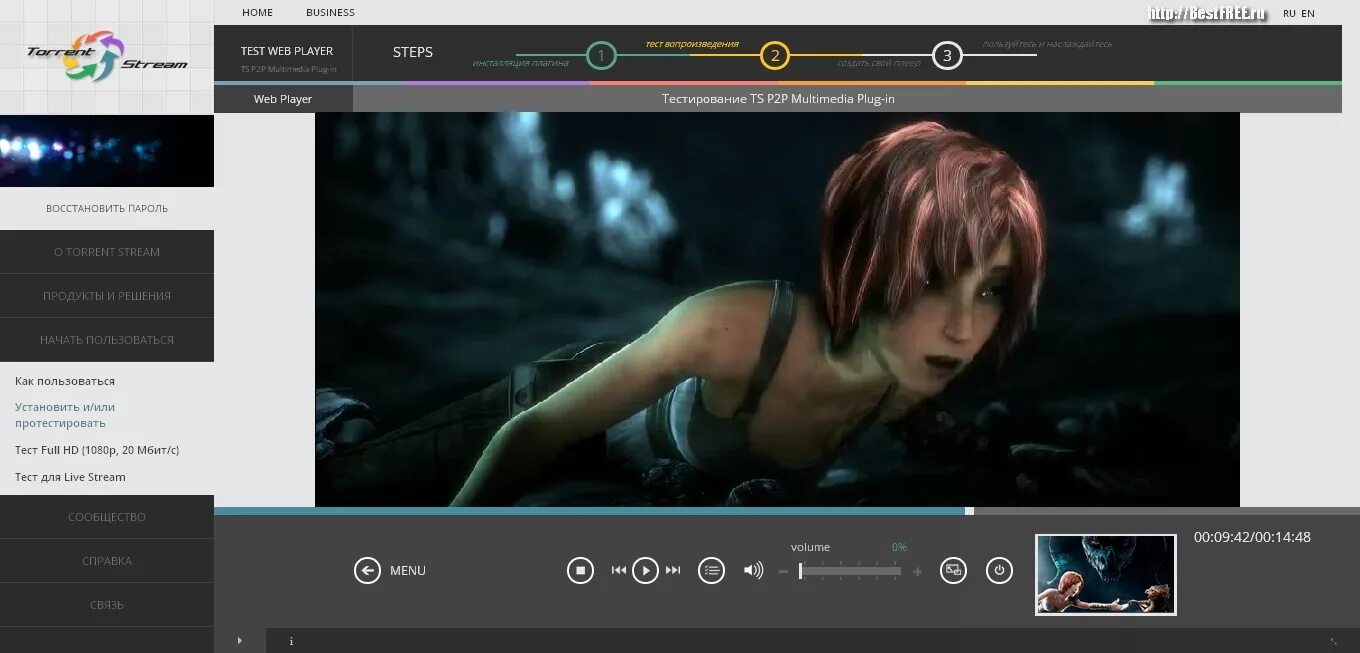This screenshot has height=653, width=1360.
Task: Open Тест для Live Stream link
Action: click(x=70, y=477)
